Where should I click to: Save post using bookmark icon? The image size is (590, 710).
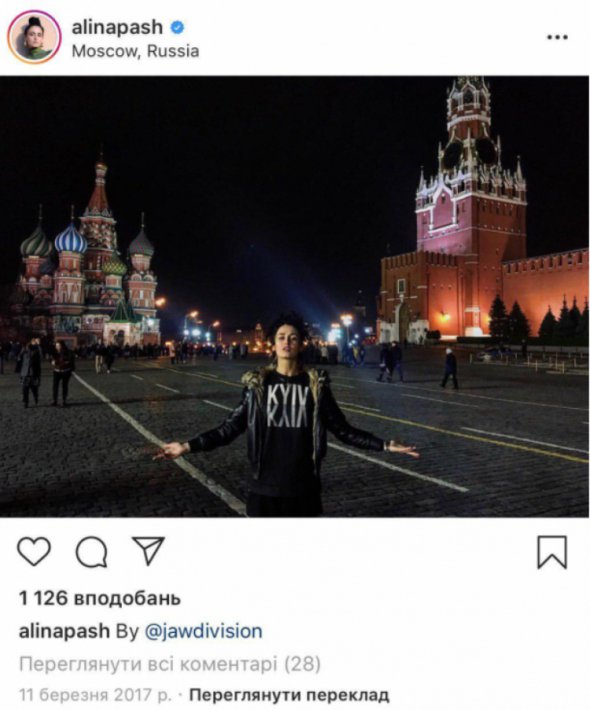tap(552, 552)
